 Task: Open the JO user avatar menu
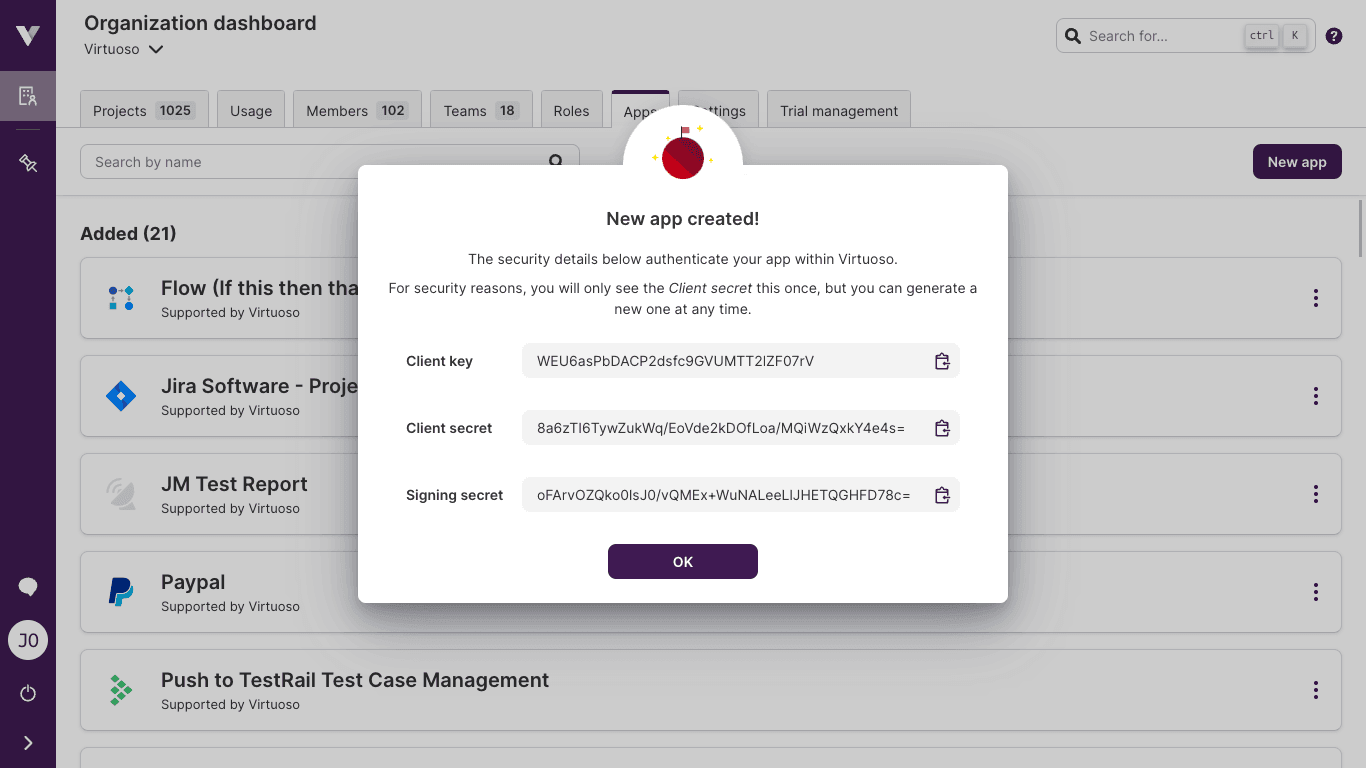(x=27, y=640)
